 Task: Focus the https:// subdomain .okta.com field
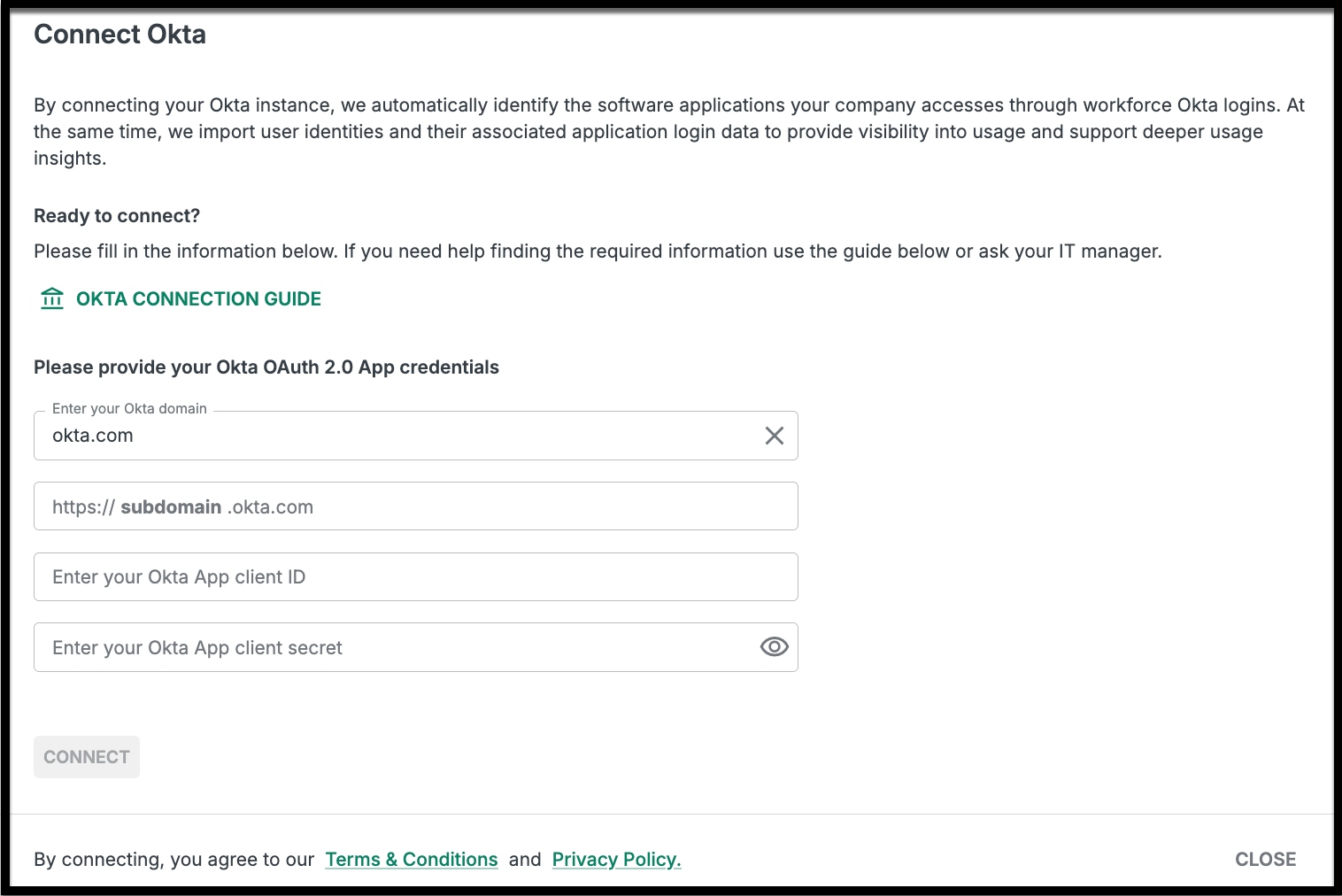[415, 506]
